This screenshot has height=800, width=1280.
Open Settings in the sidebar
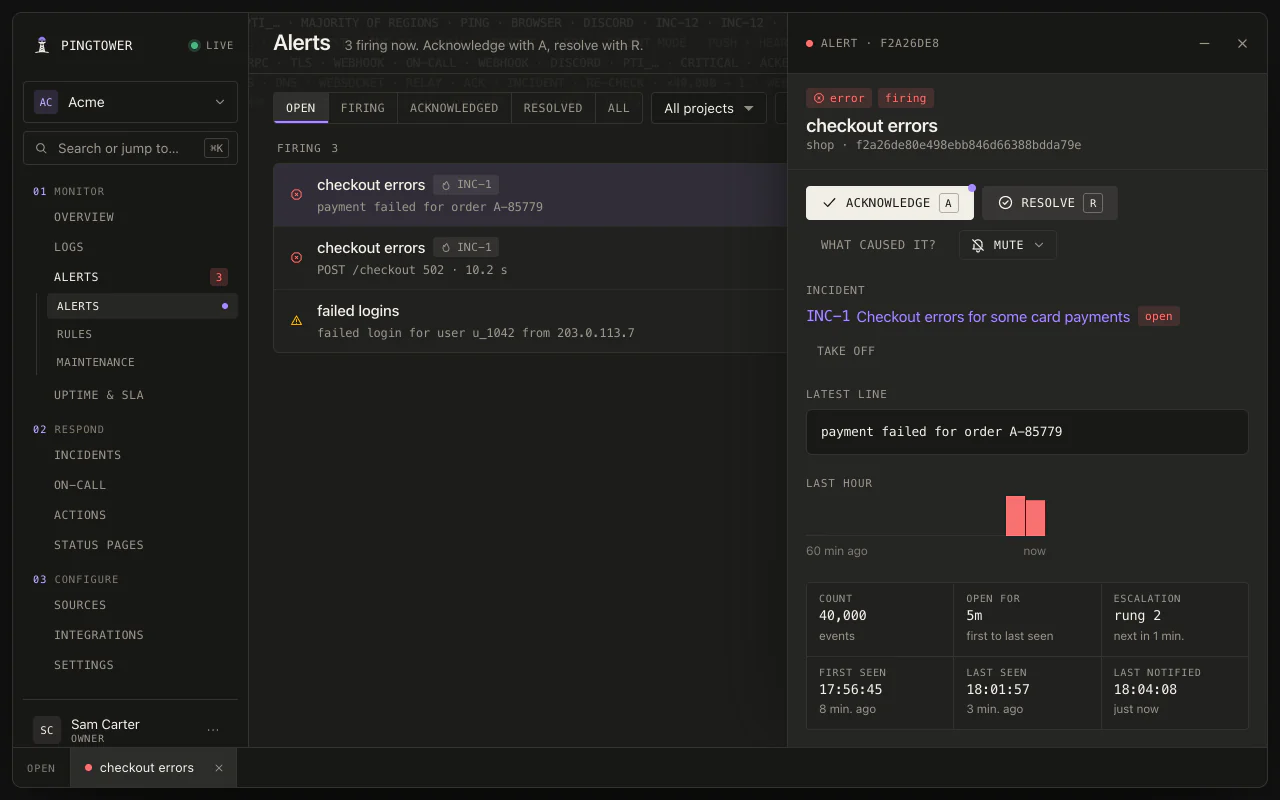click(x=84, y=665)
